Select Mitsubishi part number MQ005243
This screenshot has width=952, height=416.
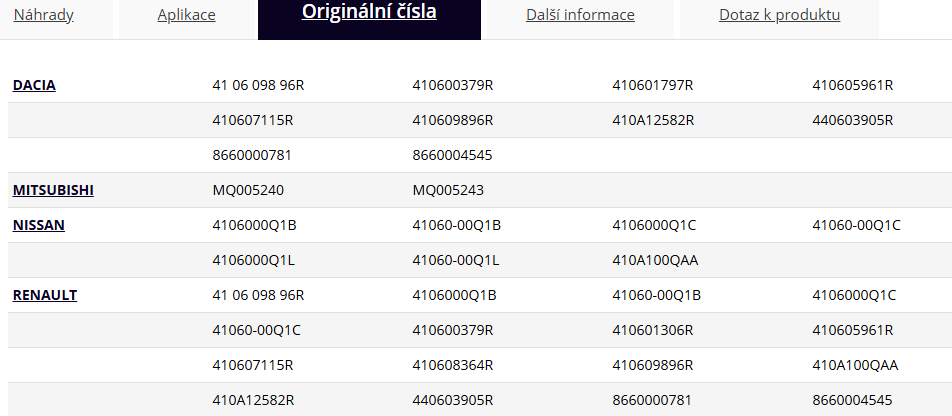(x=448, y=190)
